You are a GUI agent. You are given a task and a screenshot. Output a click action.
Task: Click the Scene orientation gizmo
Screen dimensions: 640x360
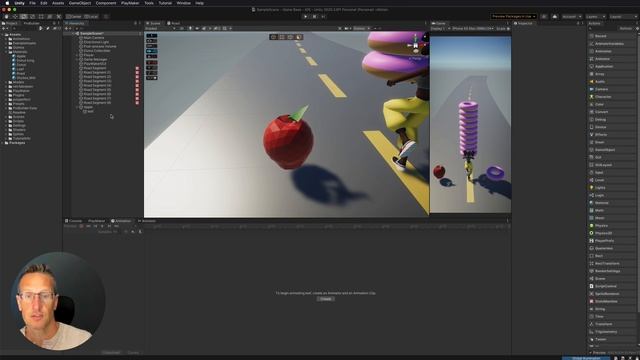pyautogui.click(x=416, y=46)
